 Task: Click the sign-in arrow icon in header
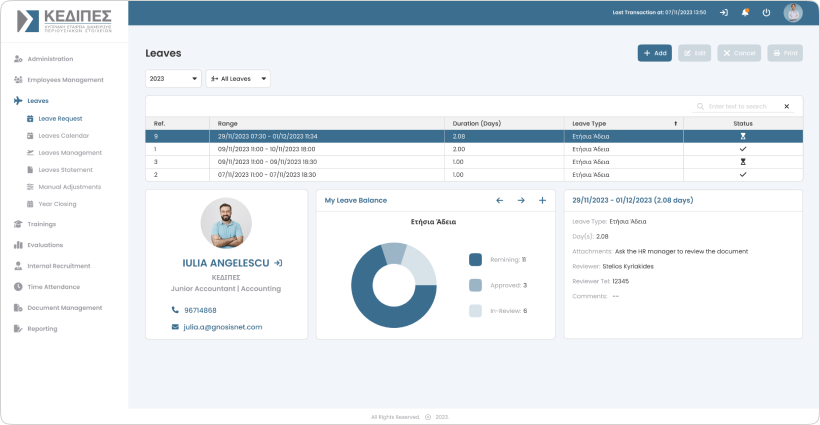click(x=724, y=12)
